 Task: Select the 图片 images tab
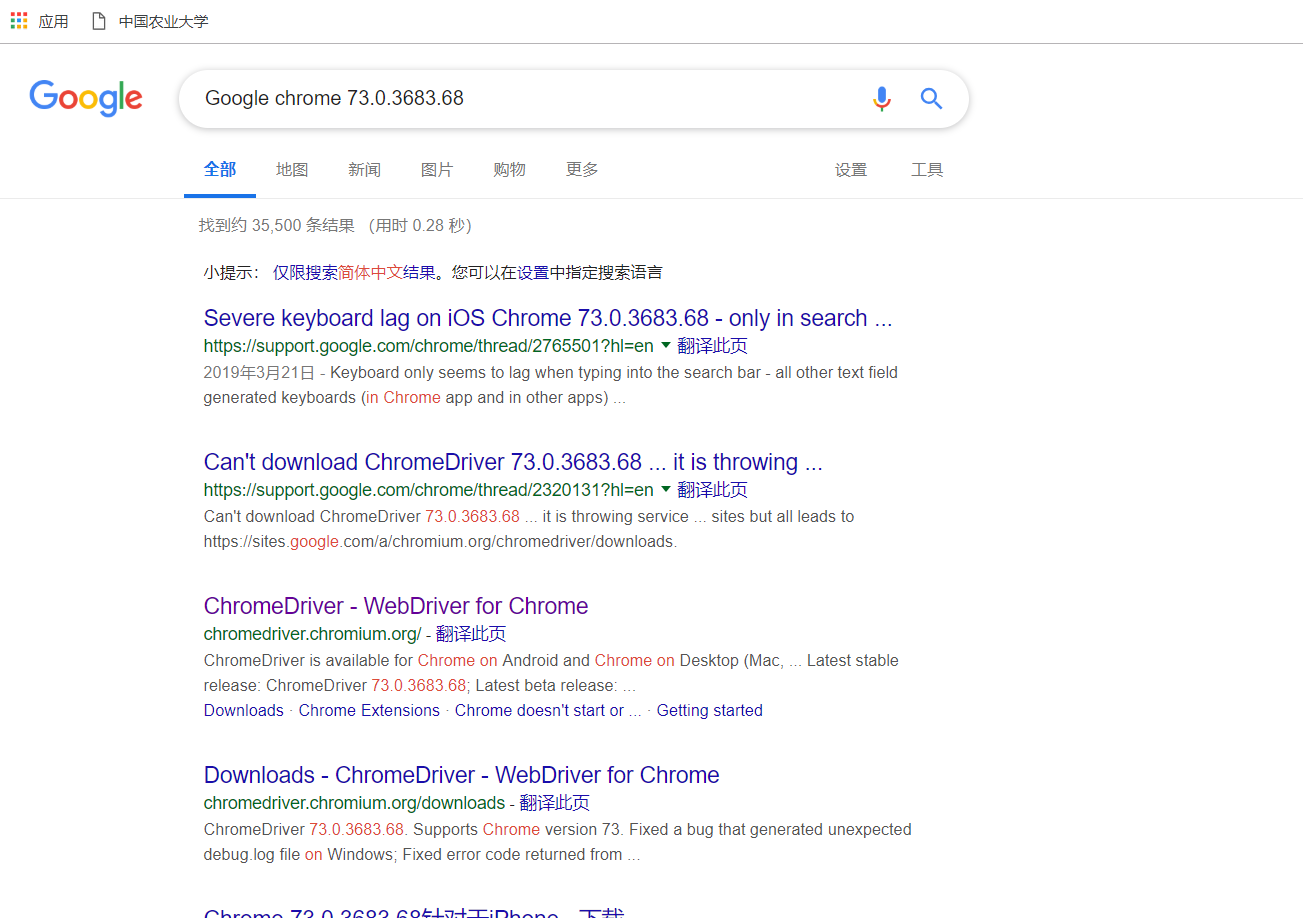pos(437,170)
